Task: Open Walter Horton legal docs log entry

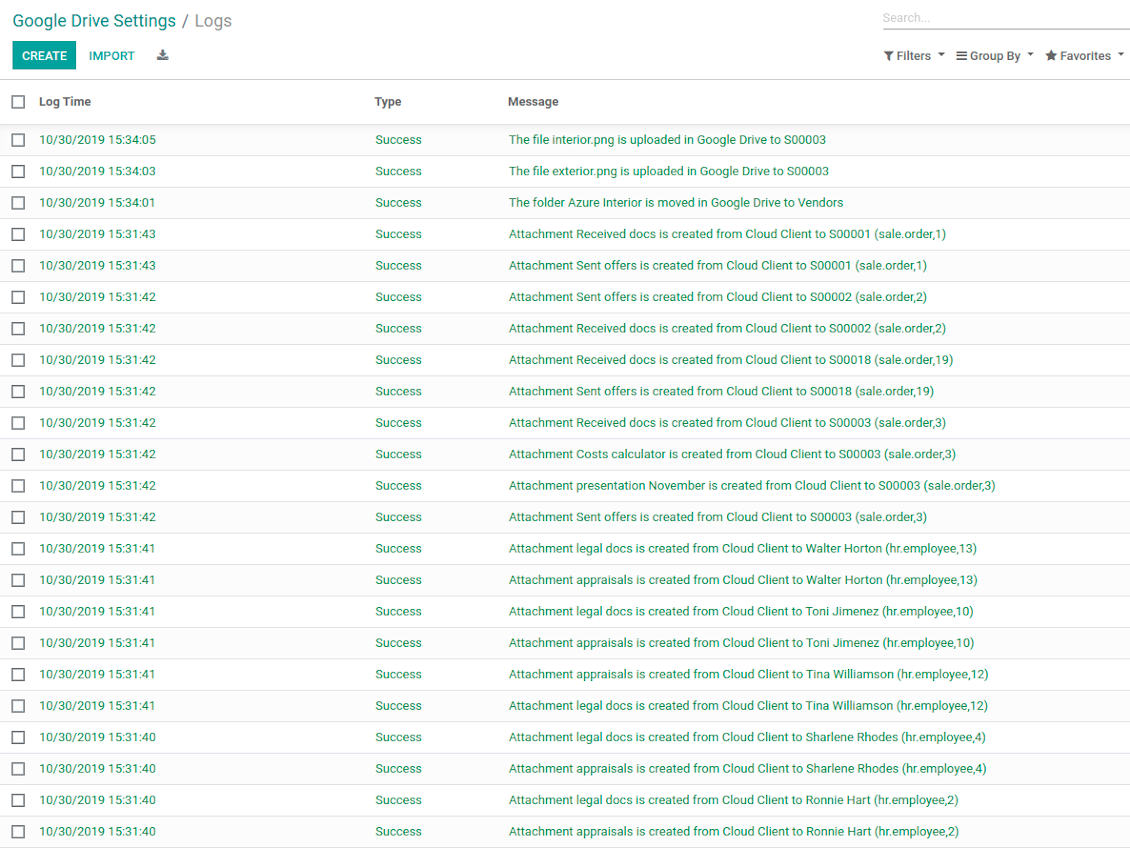Action: tap(742, 549)
